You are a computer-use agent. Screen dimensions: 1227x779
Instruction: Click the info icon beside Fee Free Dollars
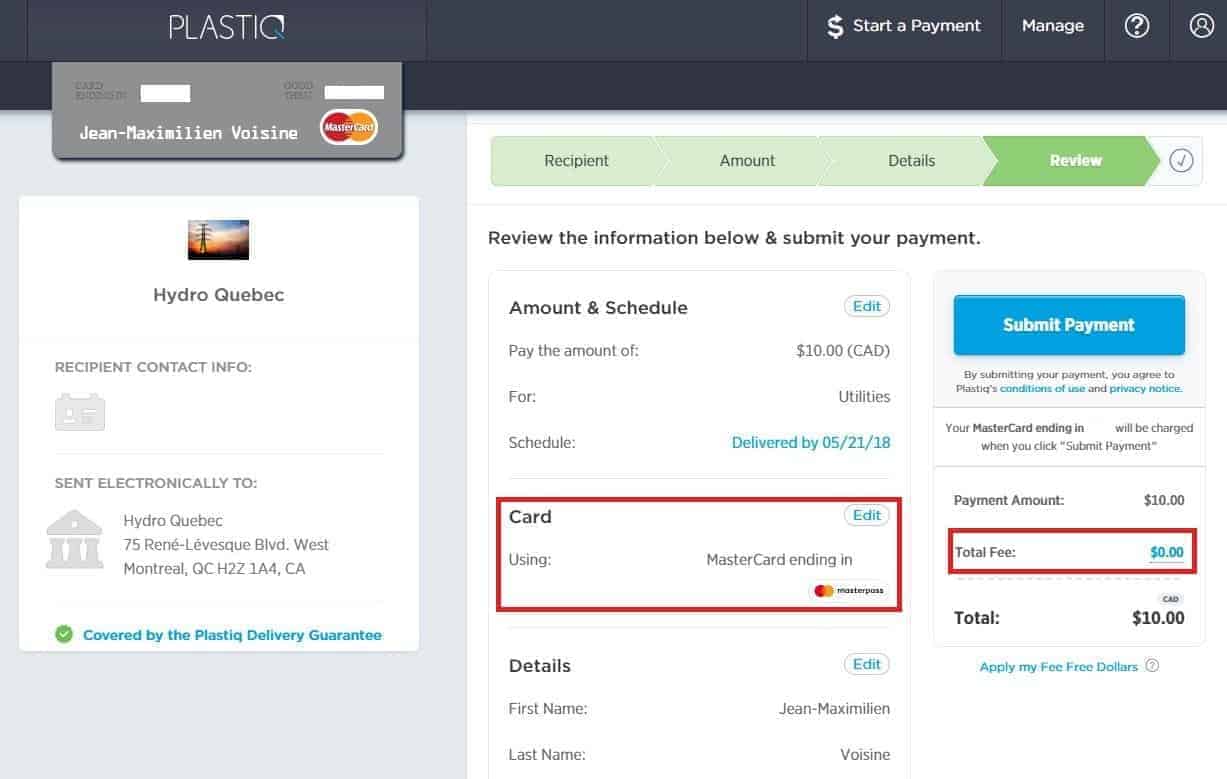click(x=1152, y=666)
